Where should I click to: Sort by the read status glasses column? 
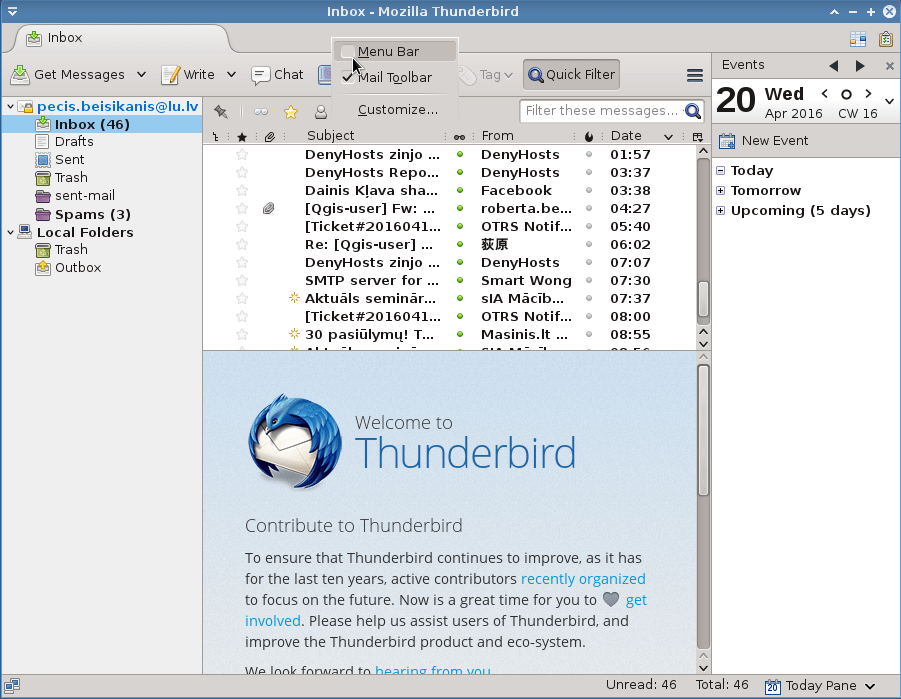[x=460, y=136]
